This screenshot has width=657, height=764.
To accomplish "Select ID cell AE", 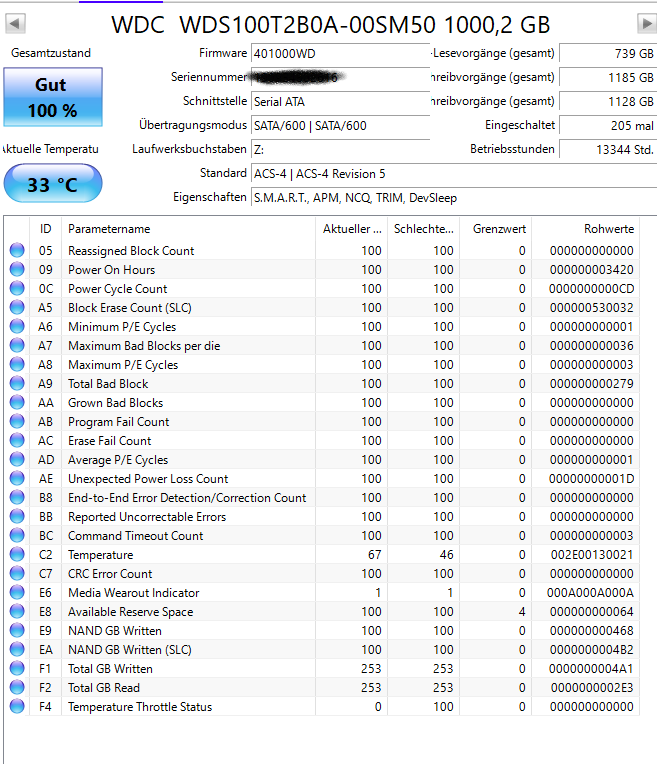I will tap(46, 478).
